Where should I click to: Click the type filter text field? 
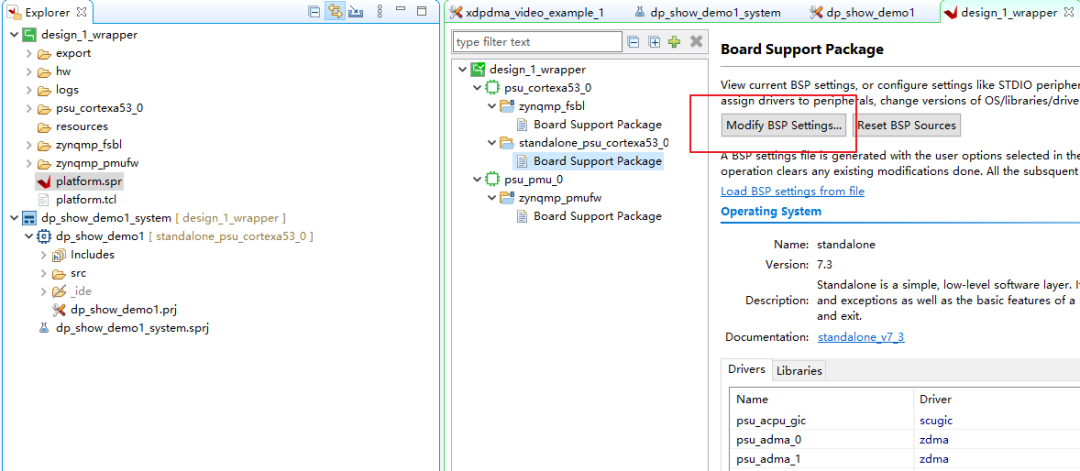pos(537,42)
